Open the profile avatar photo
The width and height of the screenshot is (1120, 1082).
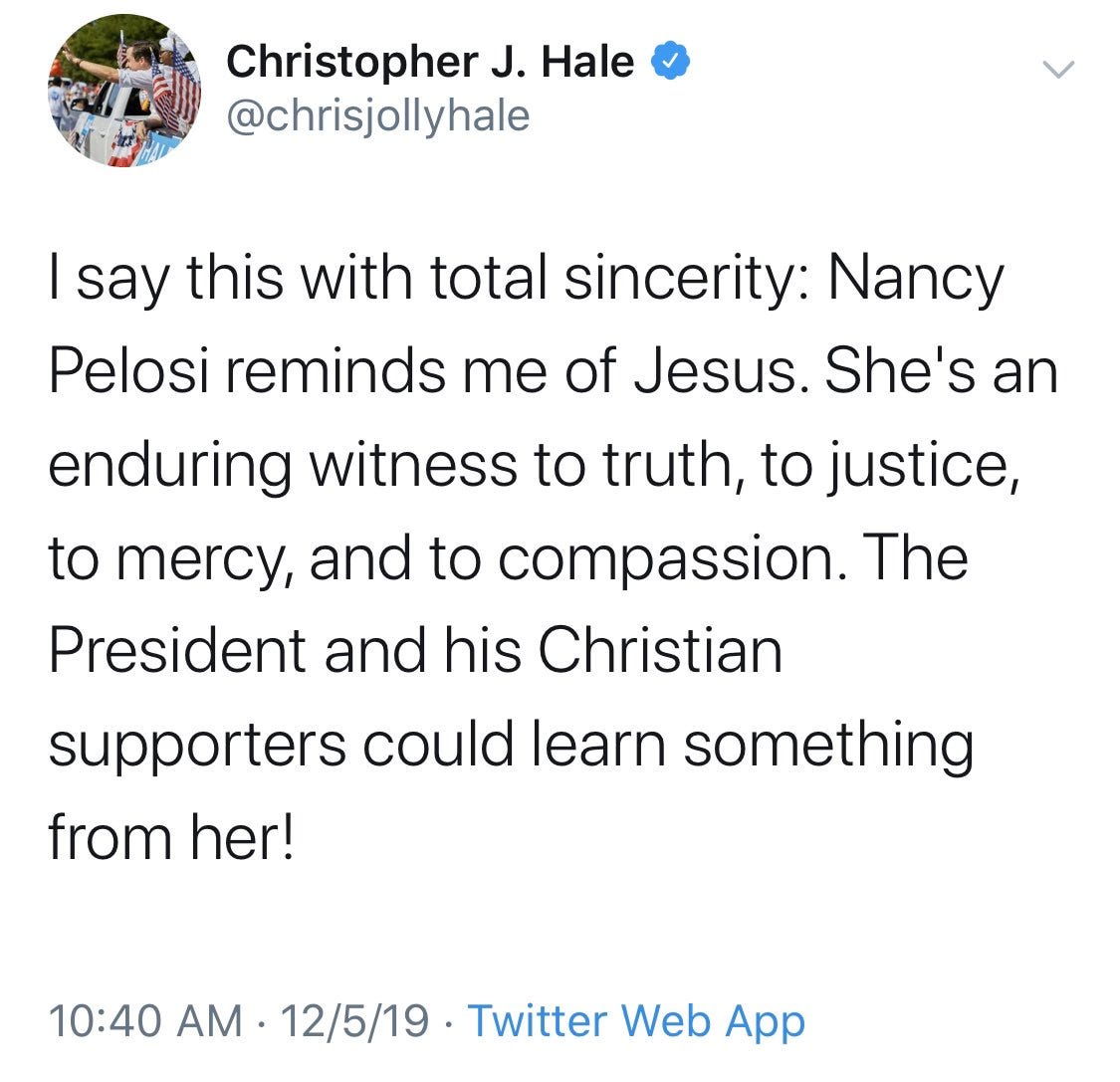tap(124, 91)
